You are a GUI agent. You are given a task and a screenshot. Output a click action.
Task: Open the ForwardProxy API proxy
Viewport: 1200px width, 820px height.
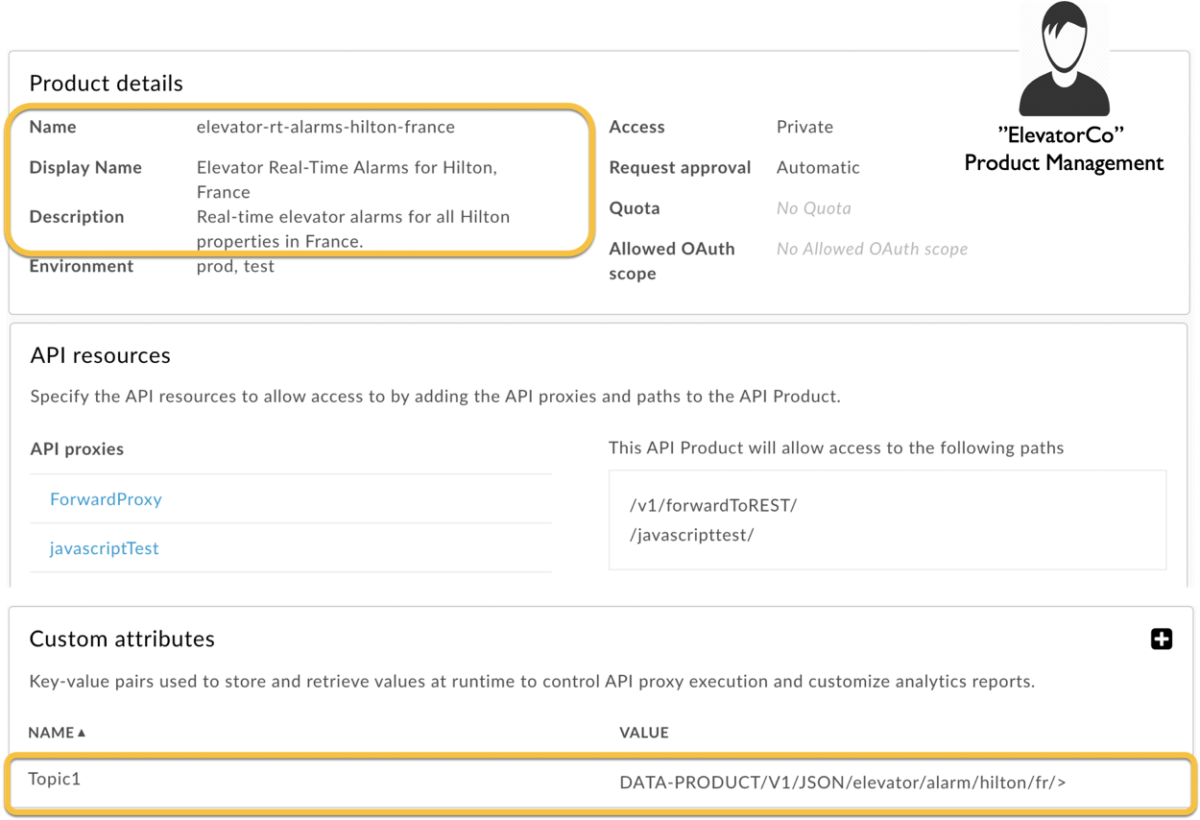[106, 500]
